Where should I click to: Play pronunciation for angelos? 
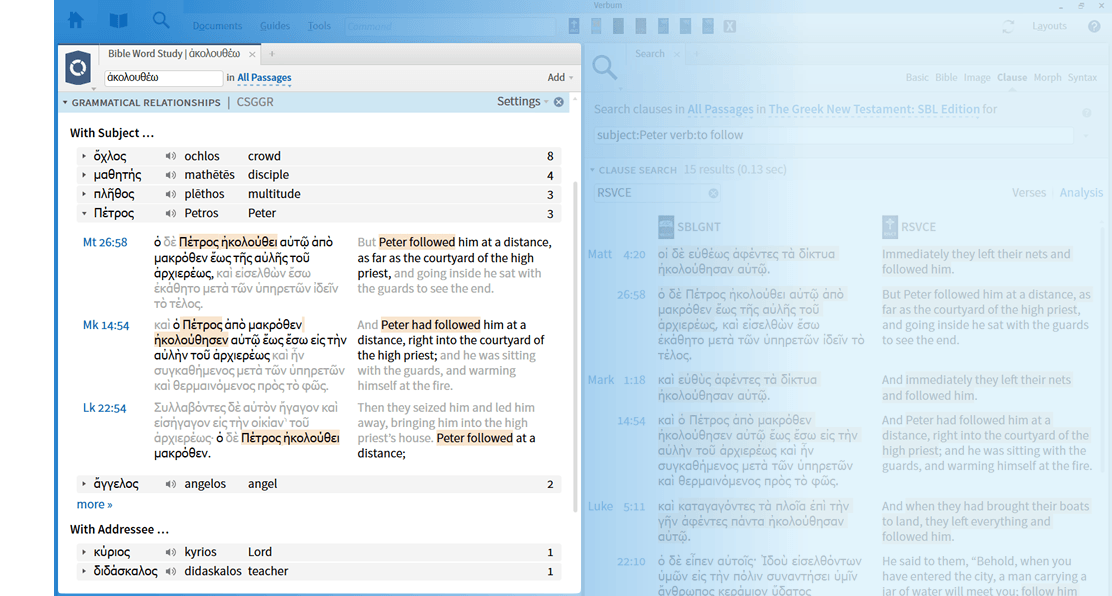(171, 484)
